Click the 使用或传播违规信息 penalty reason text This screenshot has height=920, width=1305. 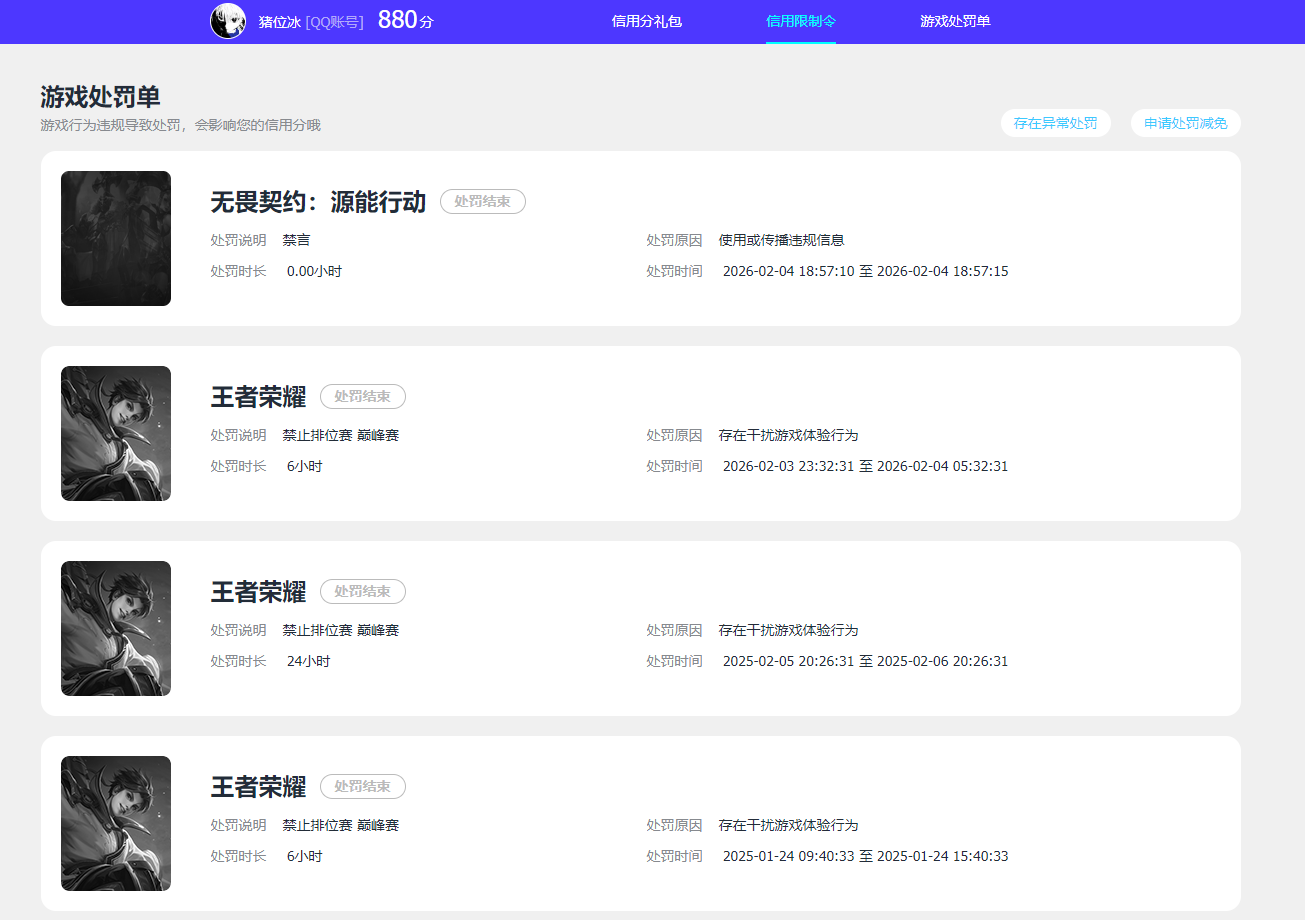pyautogui.click(x=781, y=240)
